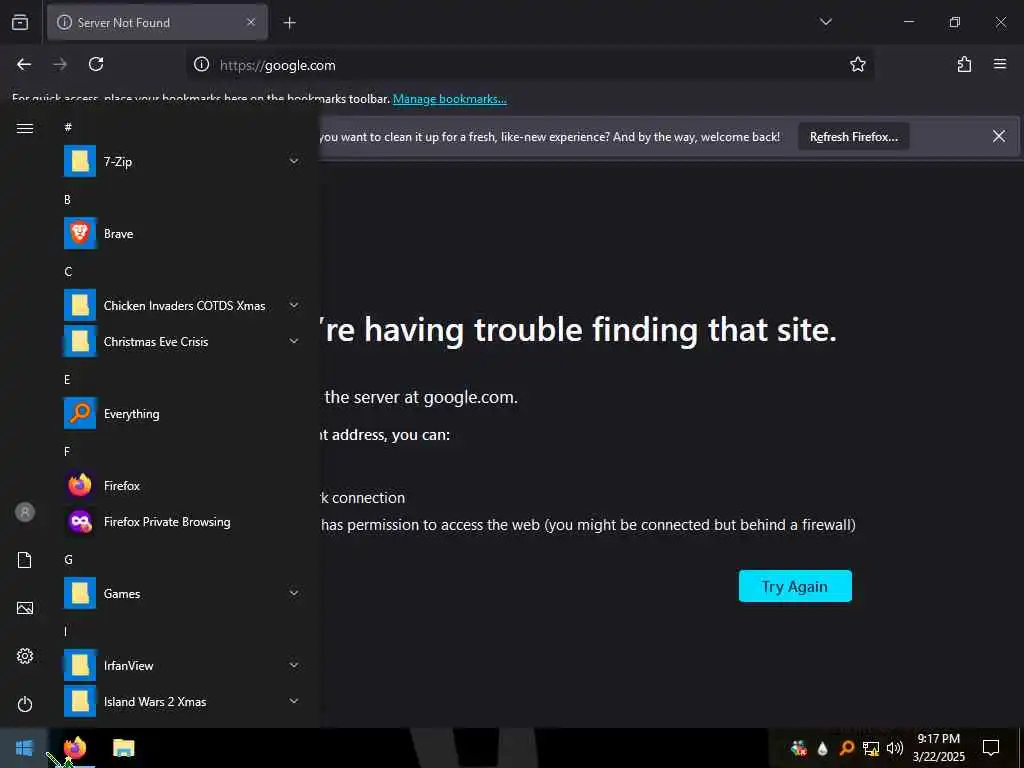Open the Firefox application hamburger menu
This screenshot has height=768, width=1024.
1000,64
